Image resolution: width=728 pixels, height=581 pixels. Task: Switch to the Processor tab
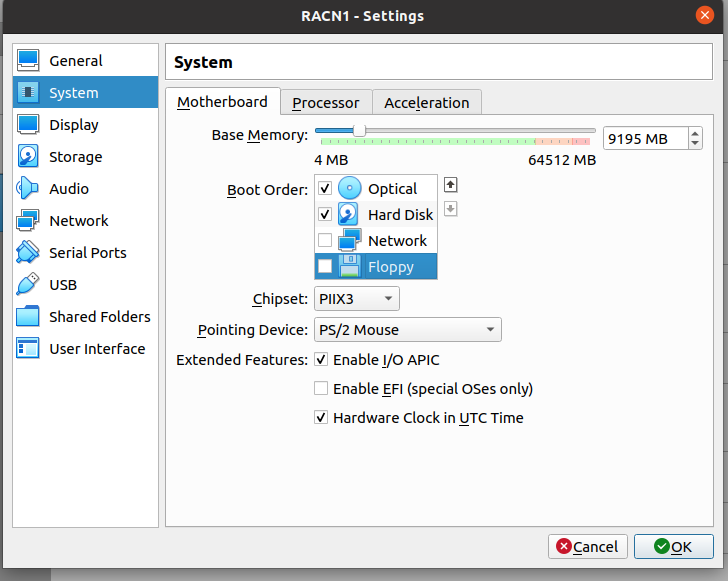pyautogui.click(x=326, y=103)
